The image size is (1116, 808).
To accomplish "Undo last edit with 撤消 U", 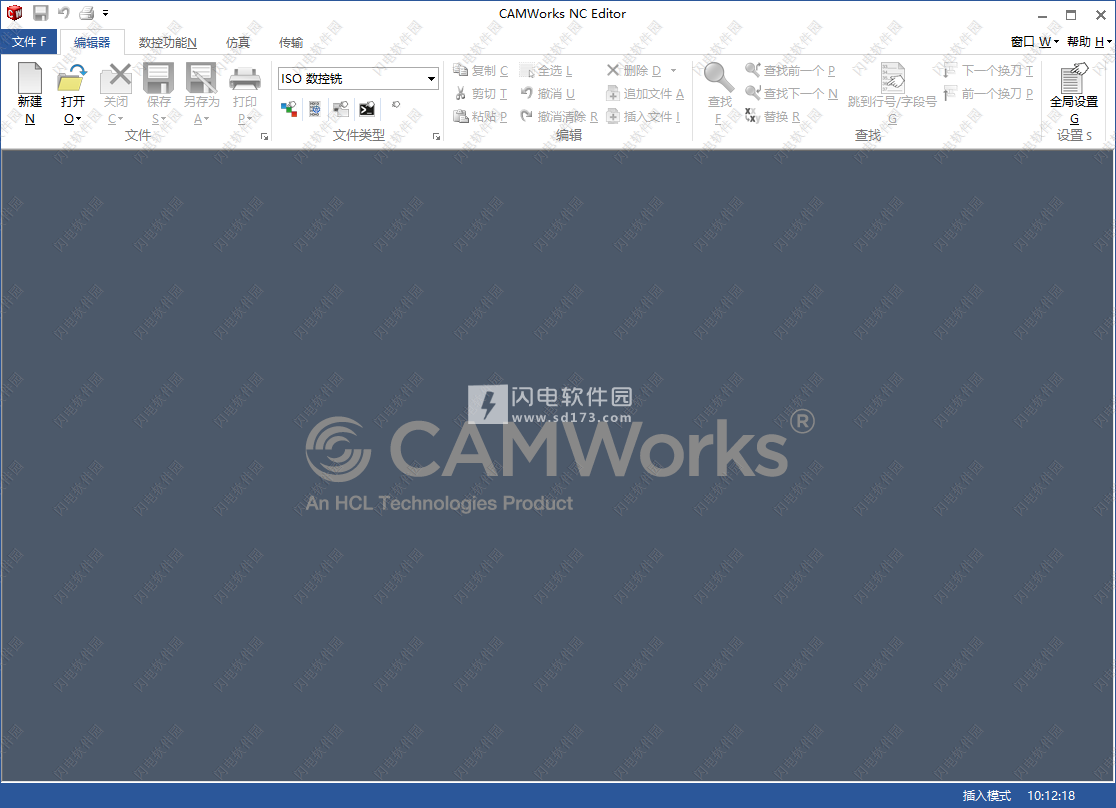I will pos(547,93).
